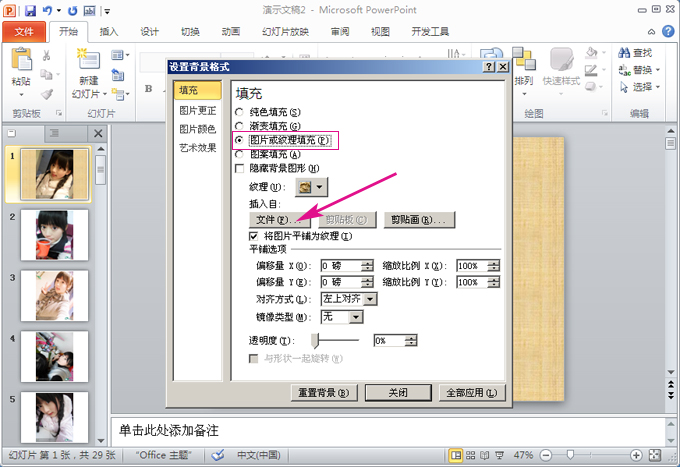The width and height of the screenshot is (680, 467).
Task: Select Gradient fill (渐变填充) radio button
Action: (239, 126)
